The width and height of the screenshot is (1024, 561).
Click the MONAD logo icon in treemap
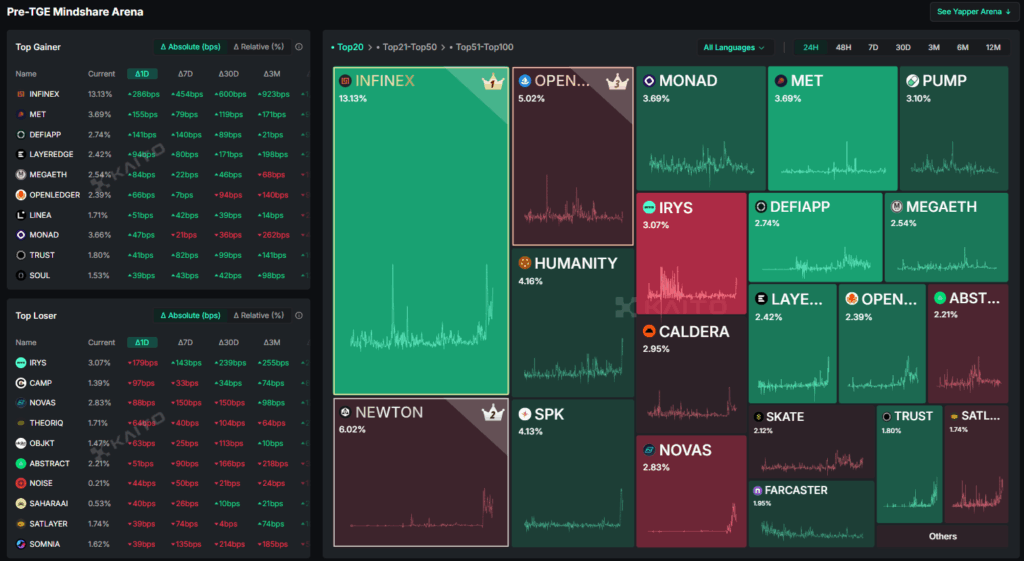click(x=649, y=81)
